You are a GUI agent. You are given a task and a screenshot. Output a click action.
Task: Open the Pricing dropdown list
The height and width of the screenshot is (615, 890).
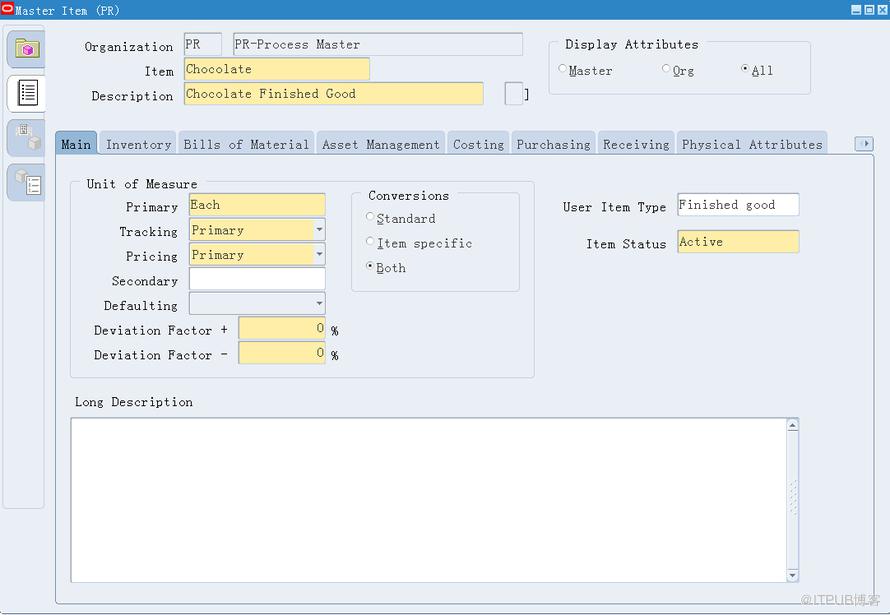[319, 254]
